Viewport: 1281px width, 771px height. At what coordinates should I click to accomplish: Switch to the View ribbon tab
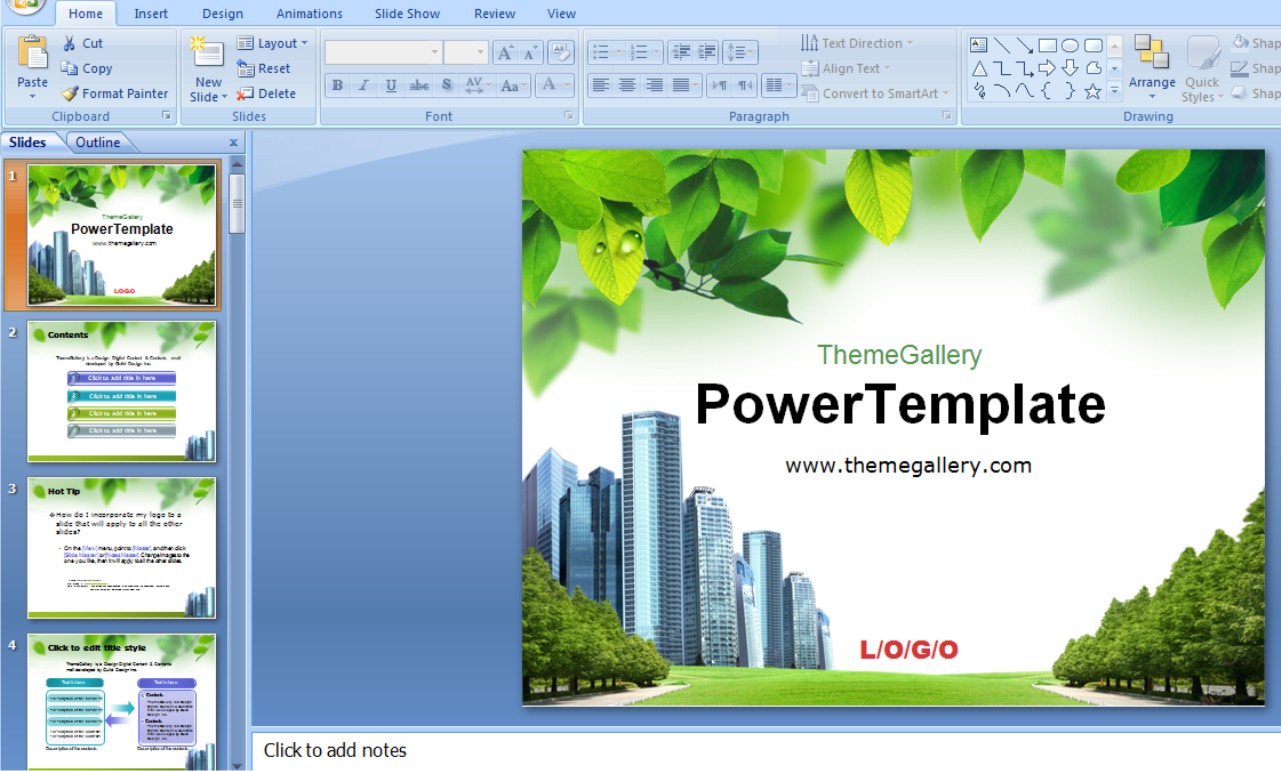[562, 14]
